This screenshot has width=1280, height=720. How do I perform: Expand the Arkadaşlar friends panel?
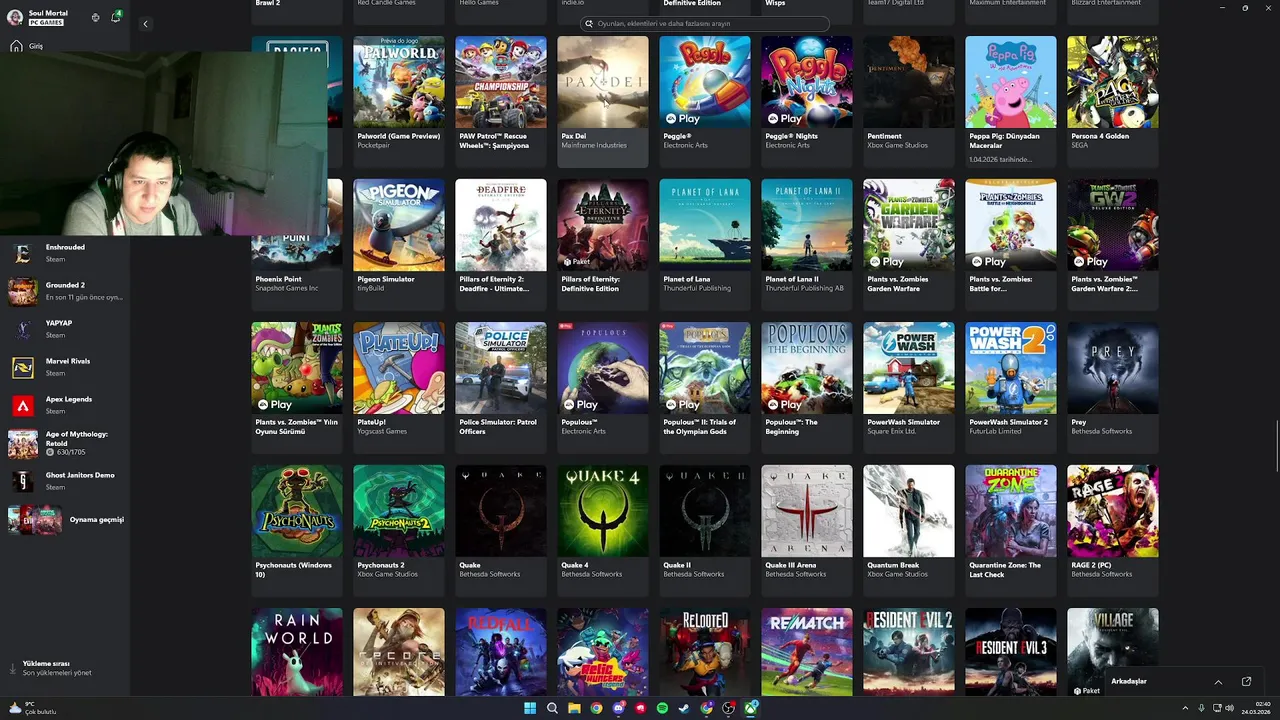tap(1218, 682)
